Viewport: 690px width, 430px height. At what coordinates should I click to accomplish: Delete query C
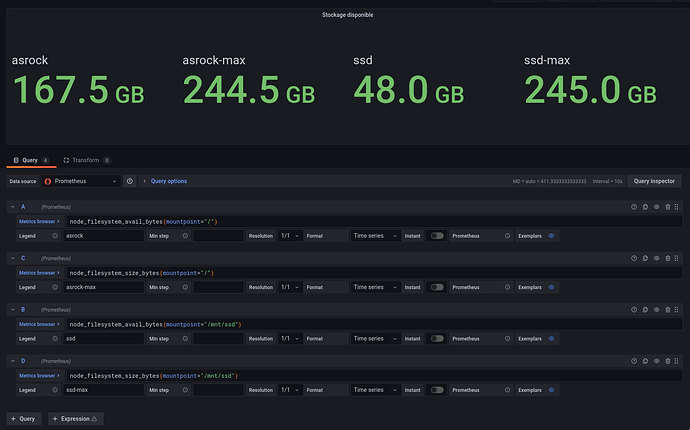pos(668,258)
